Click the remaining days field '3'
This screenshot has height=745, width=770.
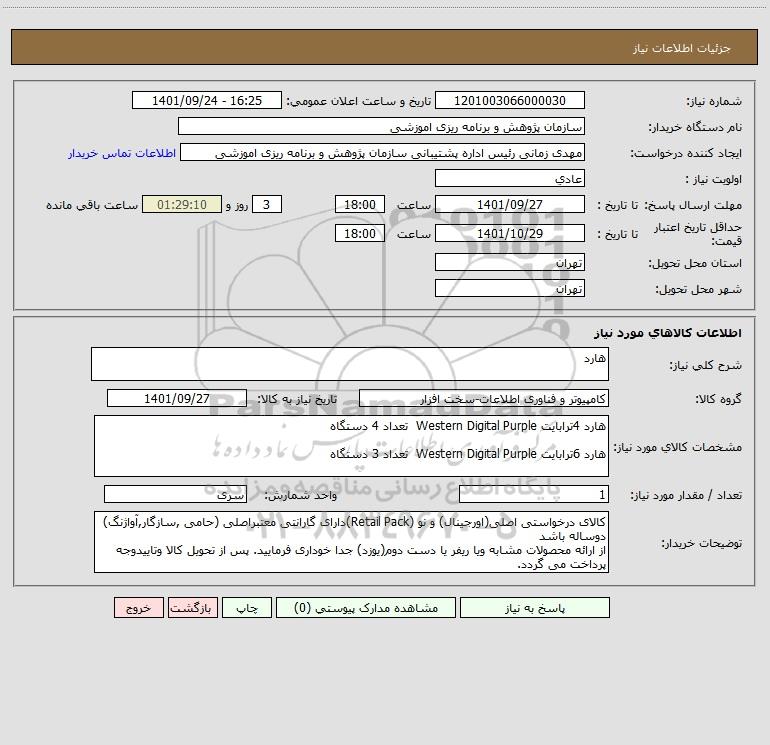[x=267, y=205]
